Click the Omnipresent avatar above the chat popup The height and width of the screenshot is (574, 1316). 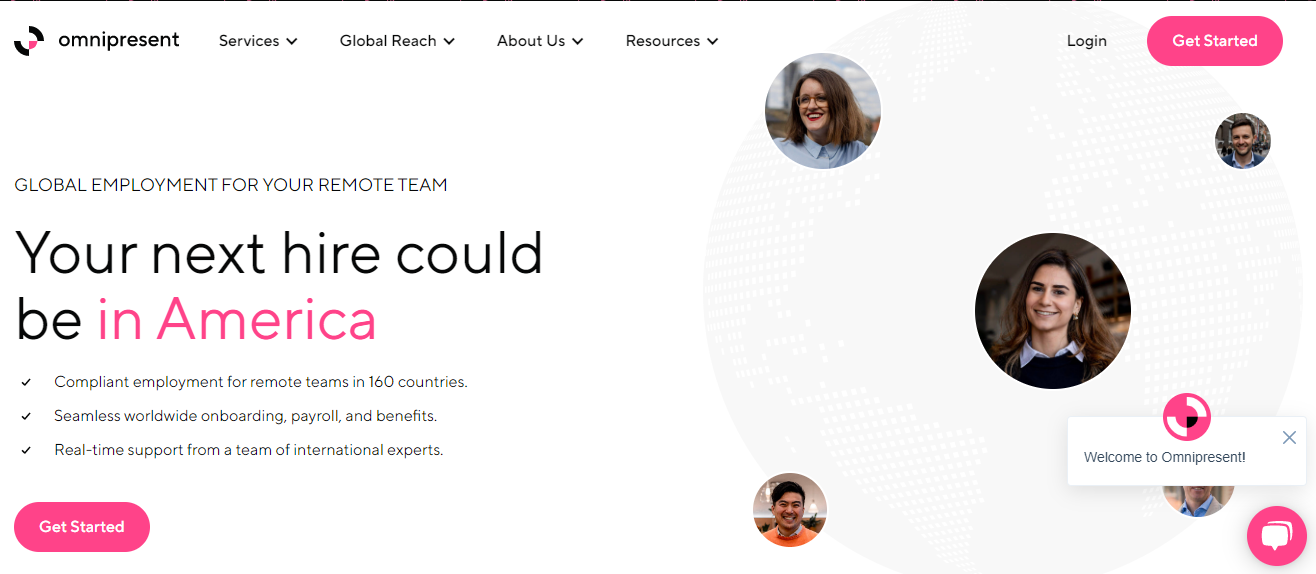[x=1187, y=416]
